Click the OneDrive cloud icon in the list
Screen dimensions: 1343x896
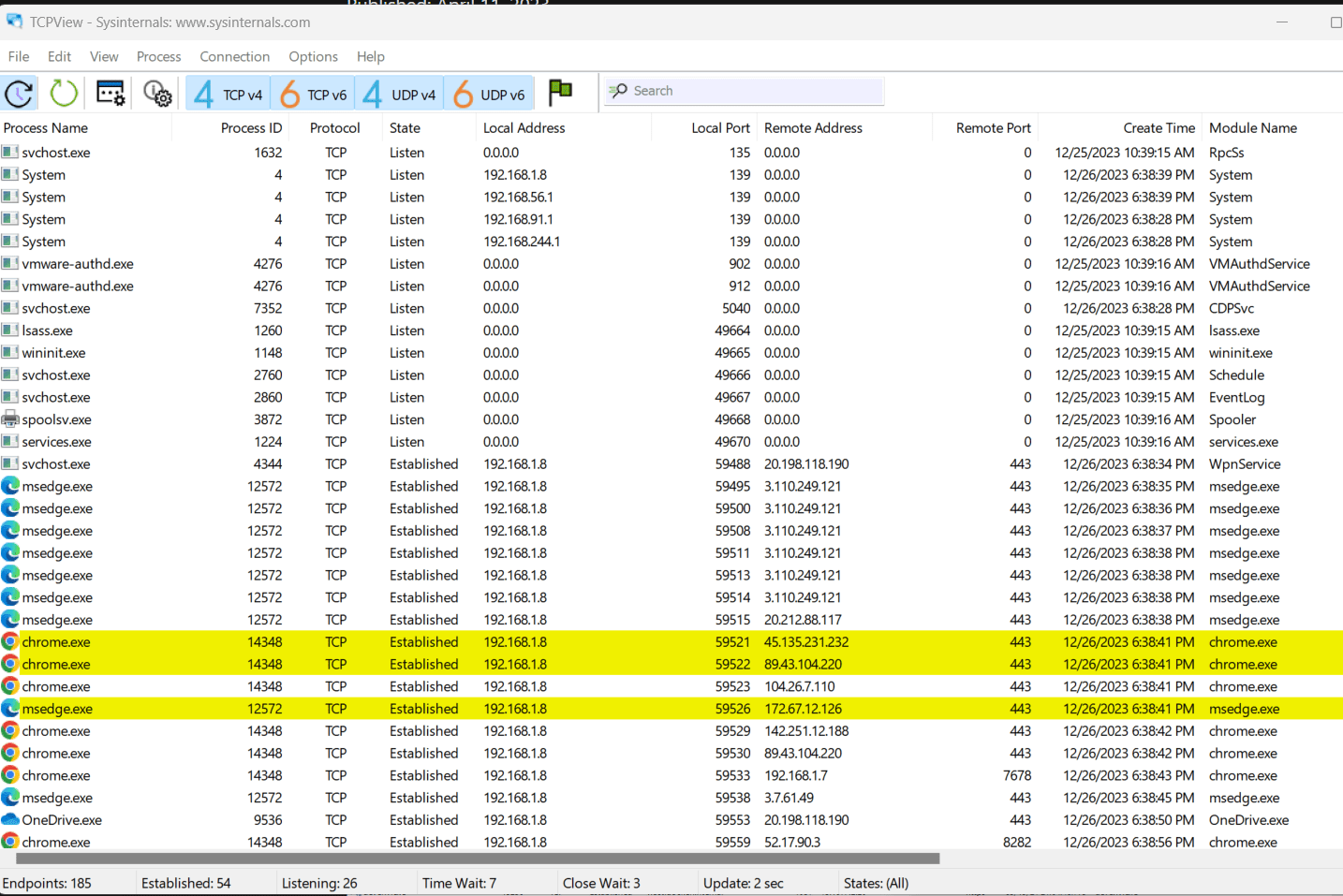(x=11, y=819)
